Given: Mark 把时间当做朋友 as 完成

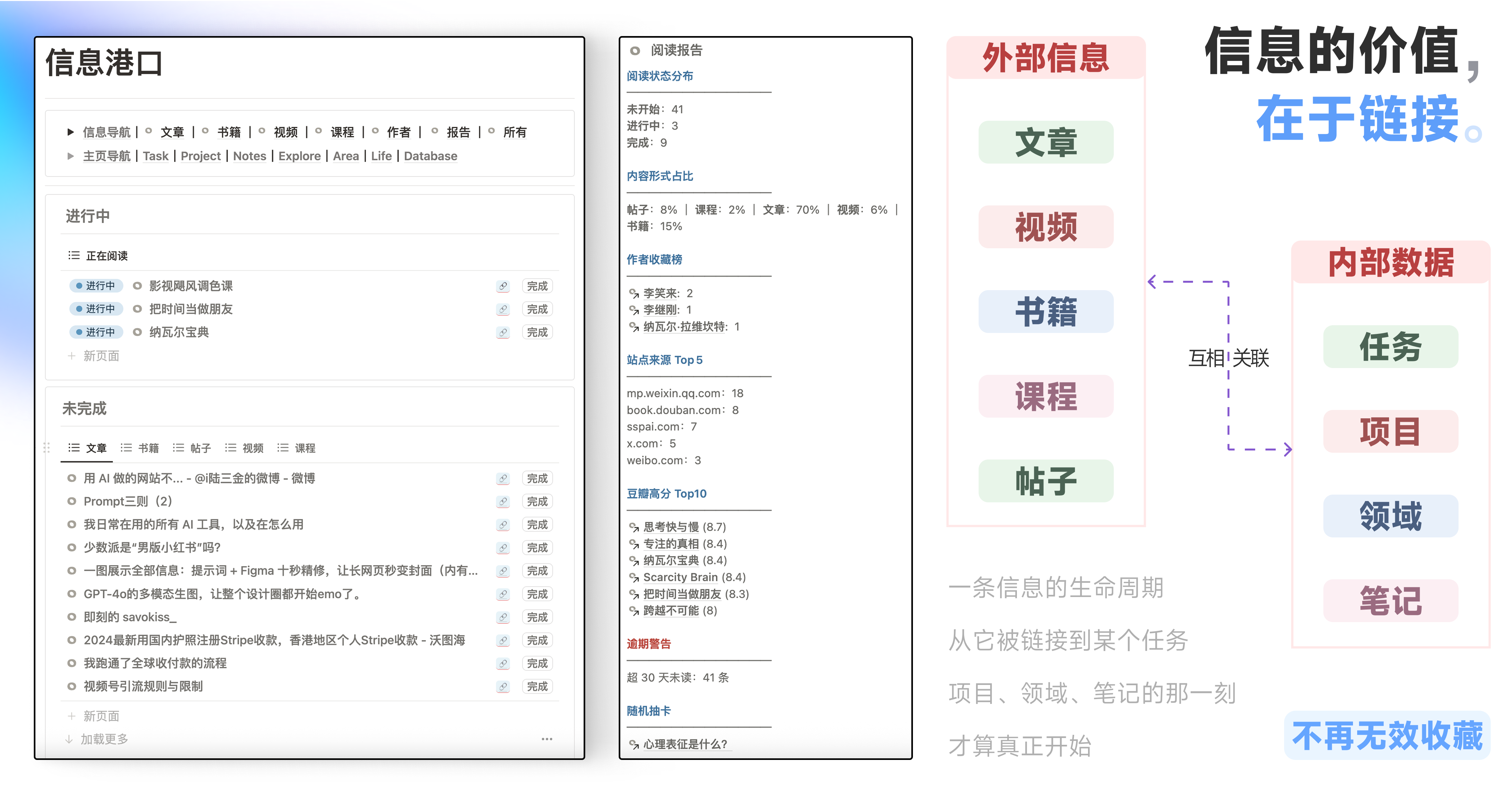Looking at the screenshot, I should 537,309.
